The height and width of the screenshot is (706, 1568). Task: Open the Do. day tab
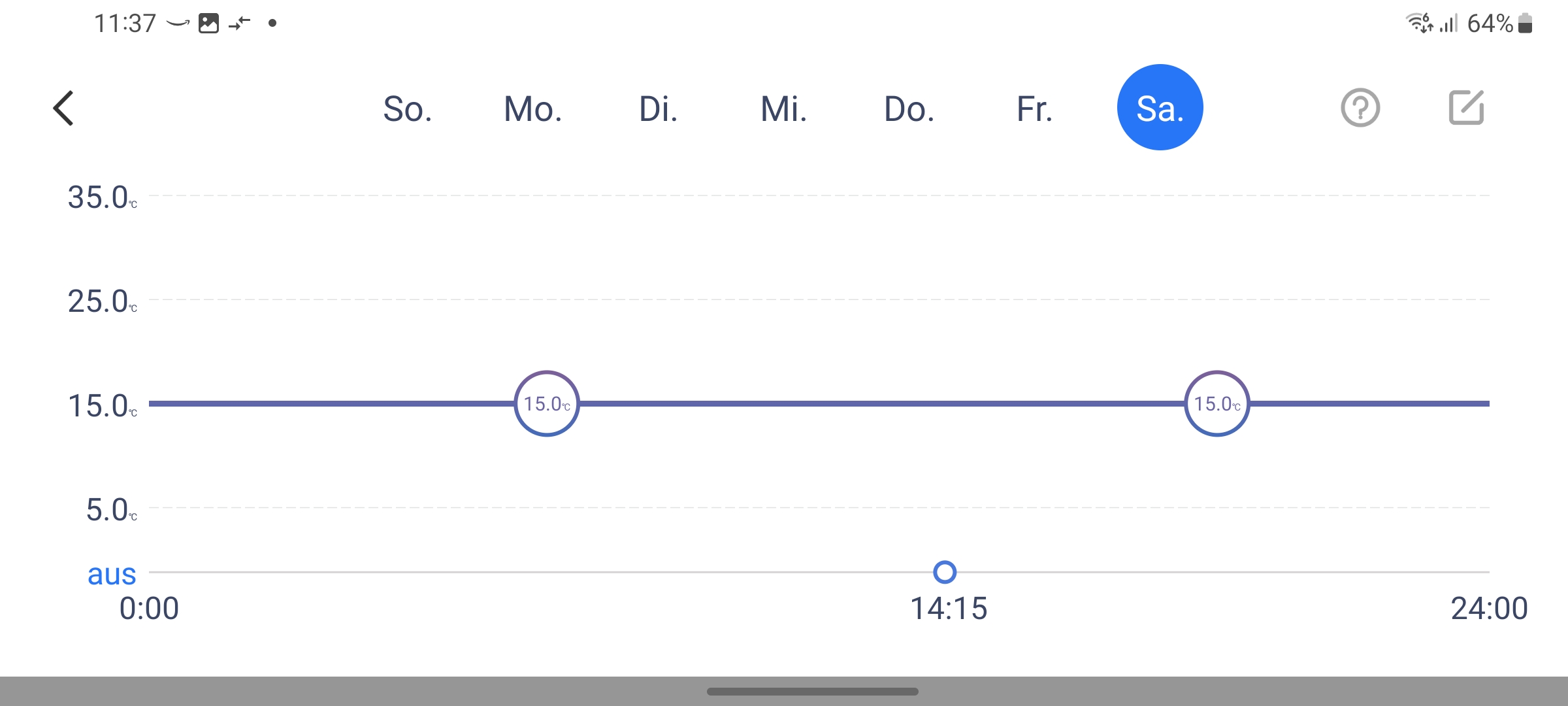909,109
